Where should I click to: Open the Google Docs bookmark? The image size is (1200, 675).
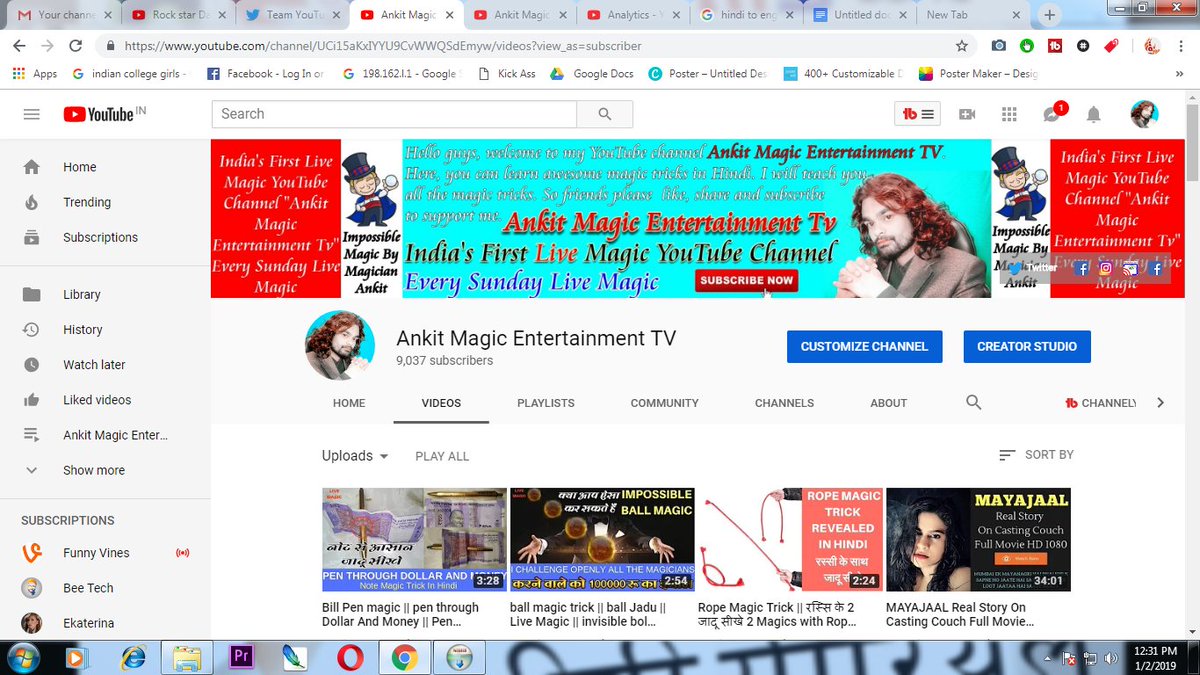[592, 74]
